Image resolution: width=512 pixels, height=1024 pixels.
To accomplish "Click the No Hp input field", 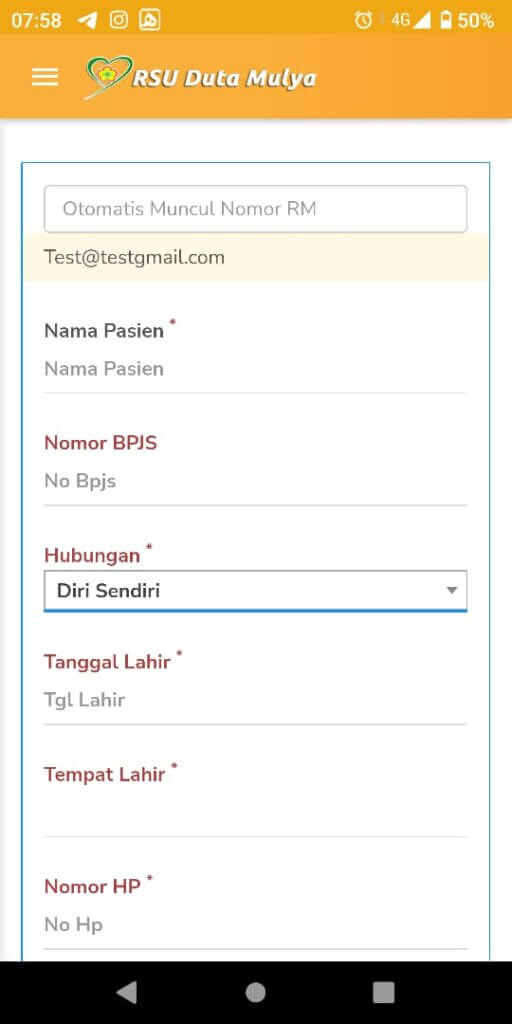I will pyautogui.click(x=255, y=925).
